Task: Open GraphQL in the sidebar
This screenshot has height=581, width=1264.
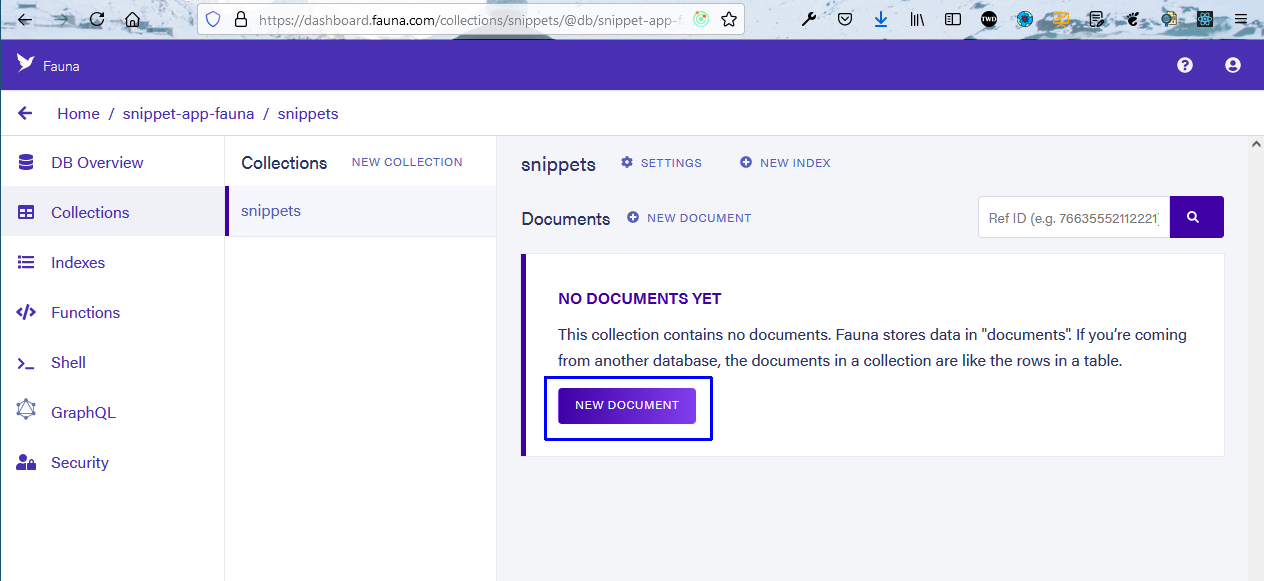Action: [x=112, y=412]
